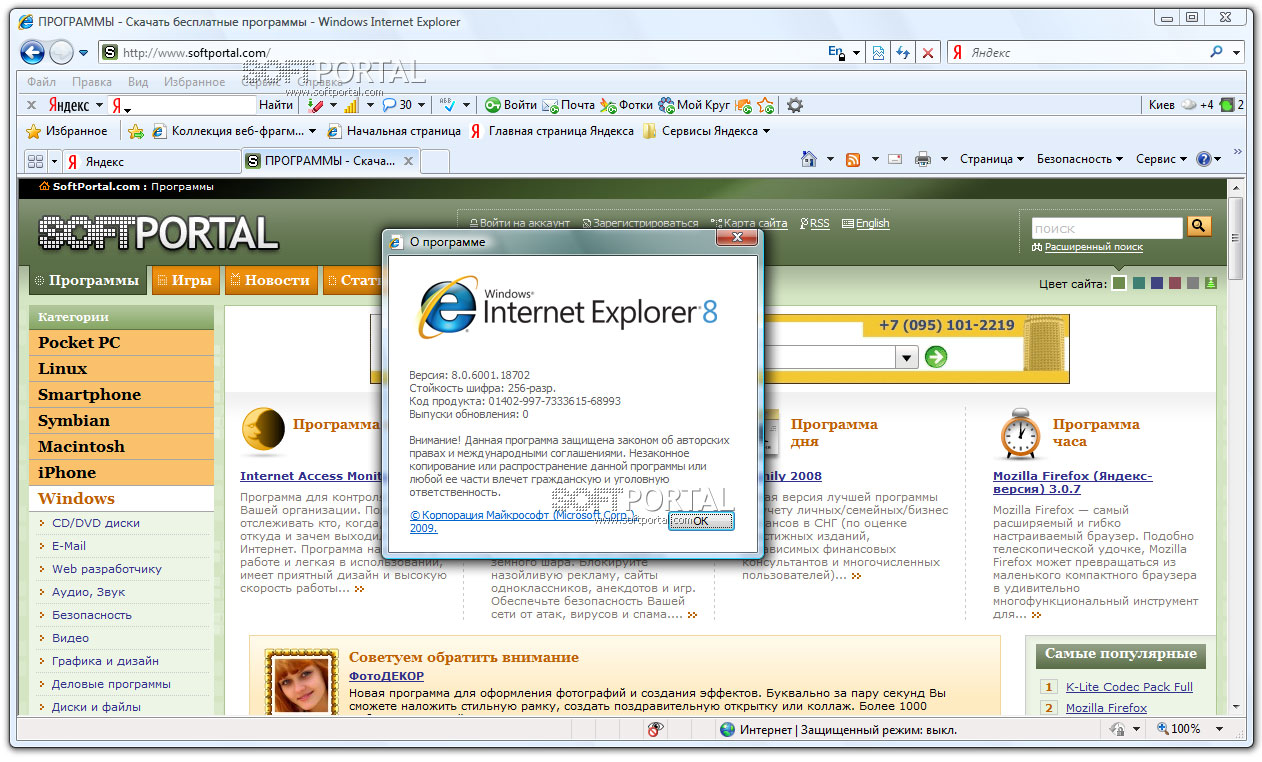
Task: Click the spell check ABC icon
Action: click(447, 105)
